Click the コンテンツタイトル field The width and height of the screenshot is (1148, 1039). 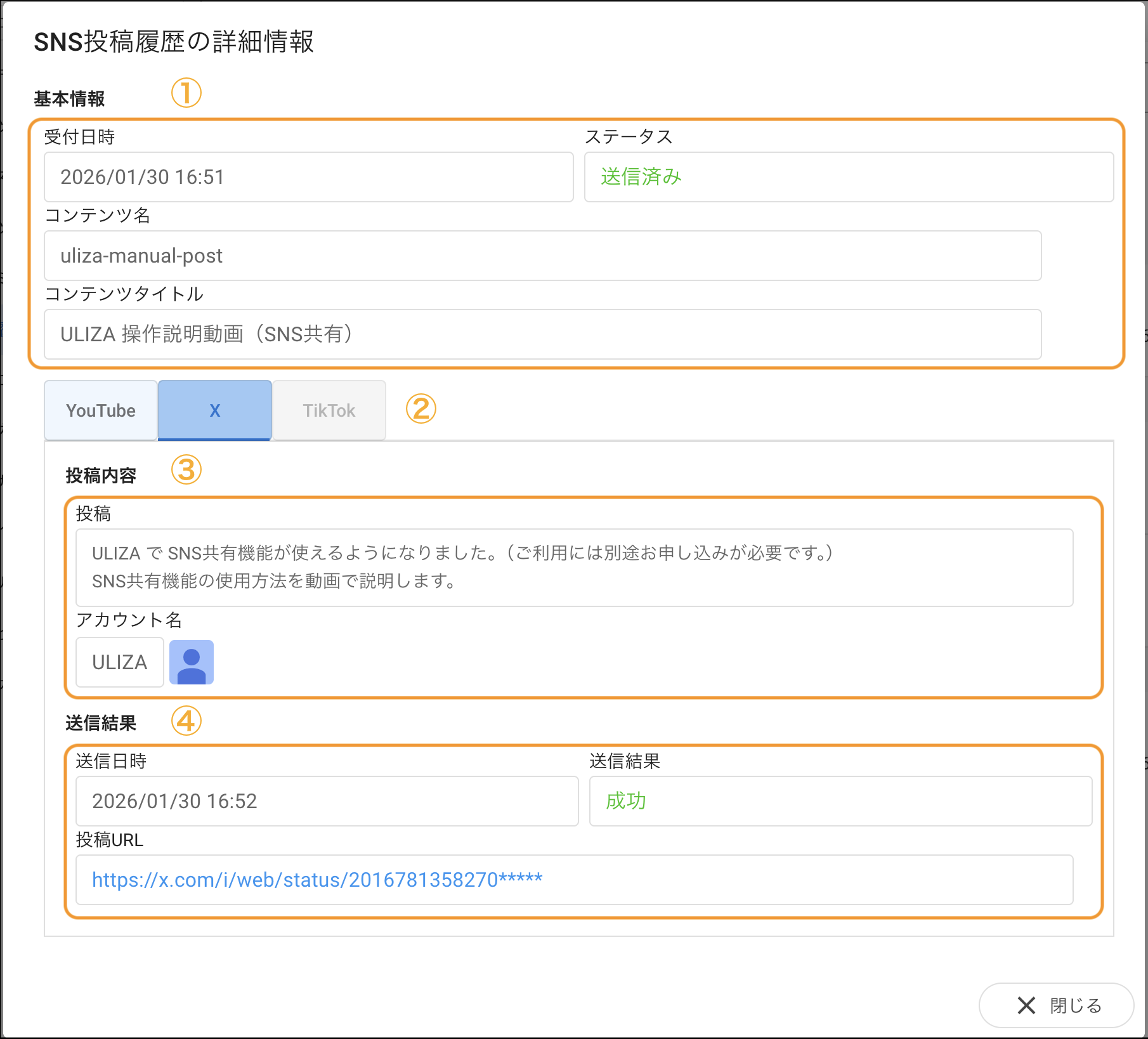pyautogui.click(x=542, y=334)
